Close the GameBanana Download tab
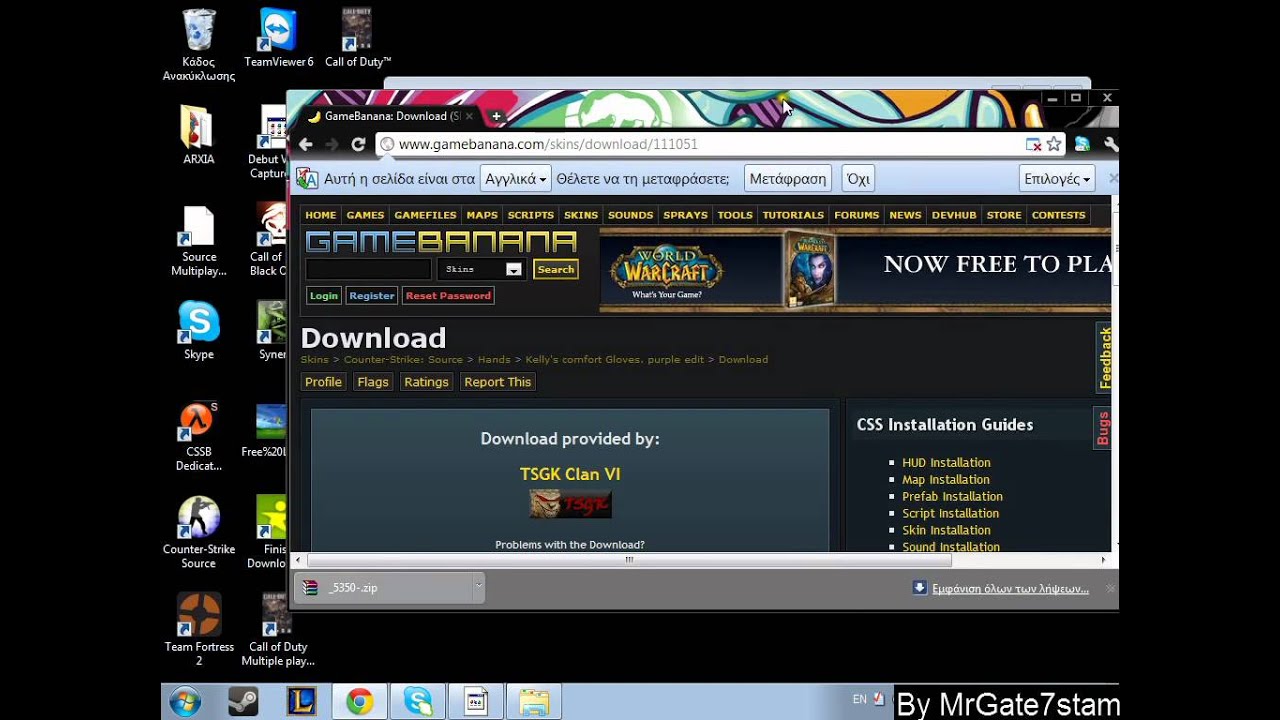The height and width of the screenshot is (720, 1280). pyautogui.click(x=470, y=116)
